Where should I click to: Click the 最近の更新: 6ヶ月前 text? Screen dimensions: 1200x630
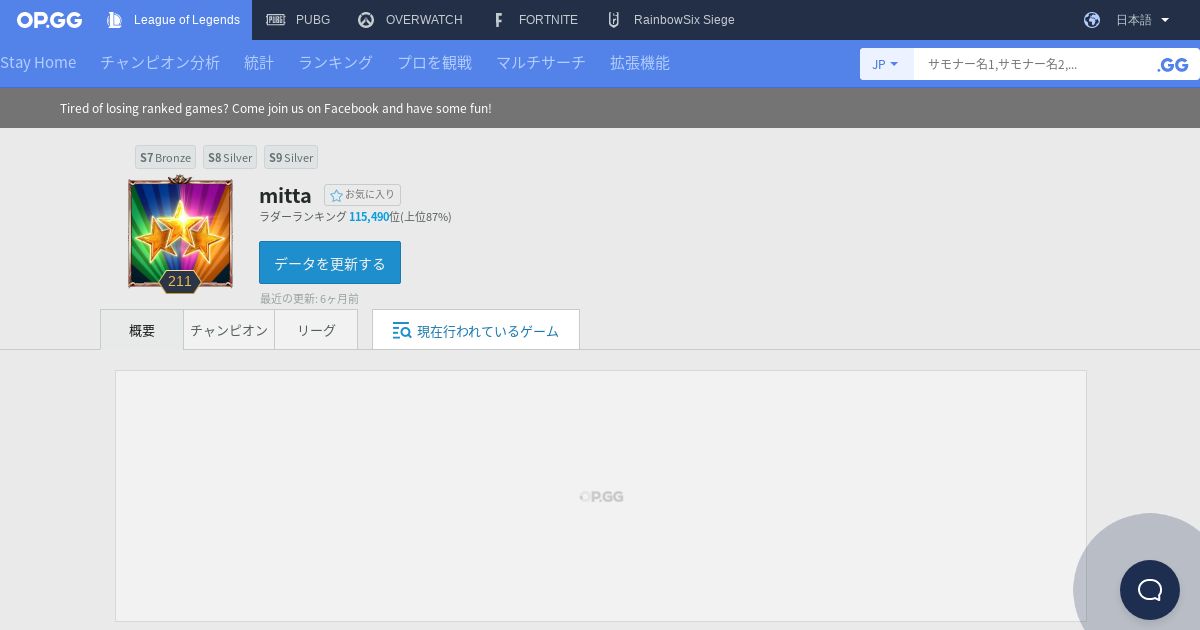(309, 298)
